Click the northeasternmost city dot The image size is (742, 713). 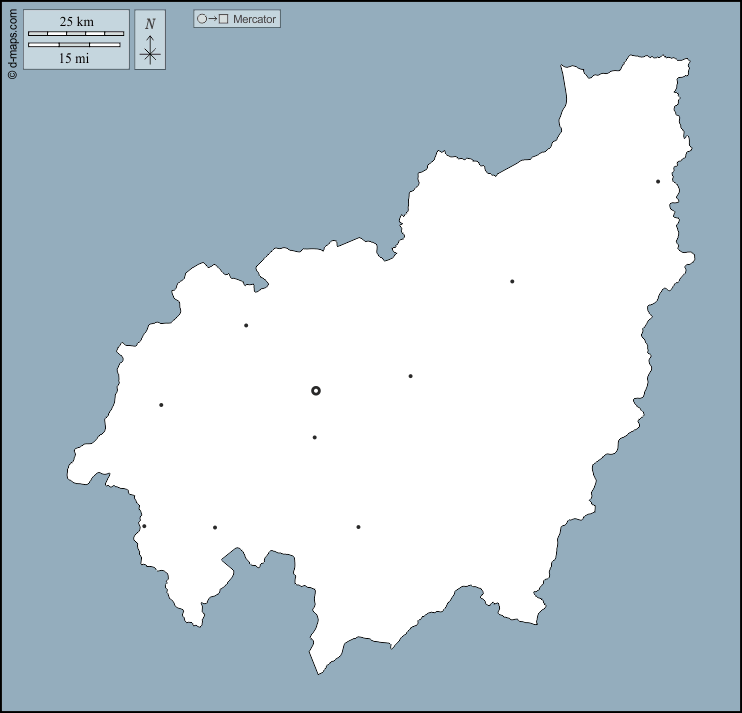click(x=658, y=181)
